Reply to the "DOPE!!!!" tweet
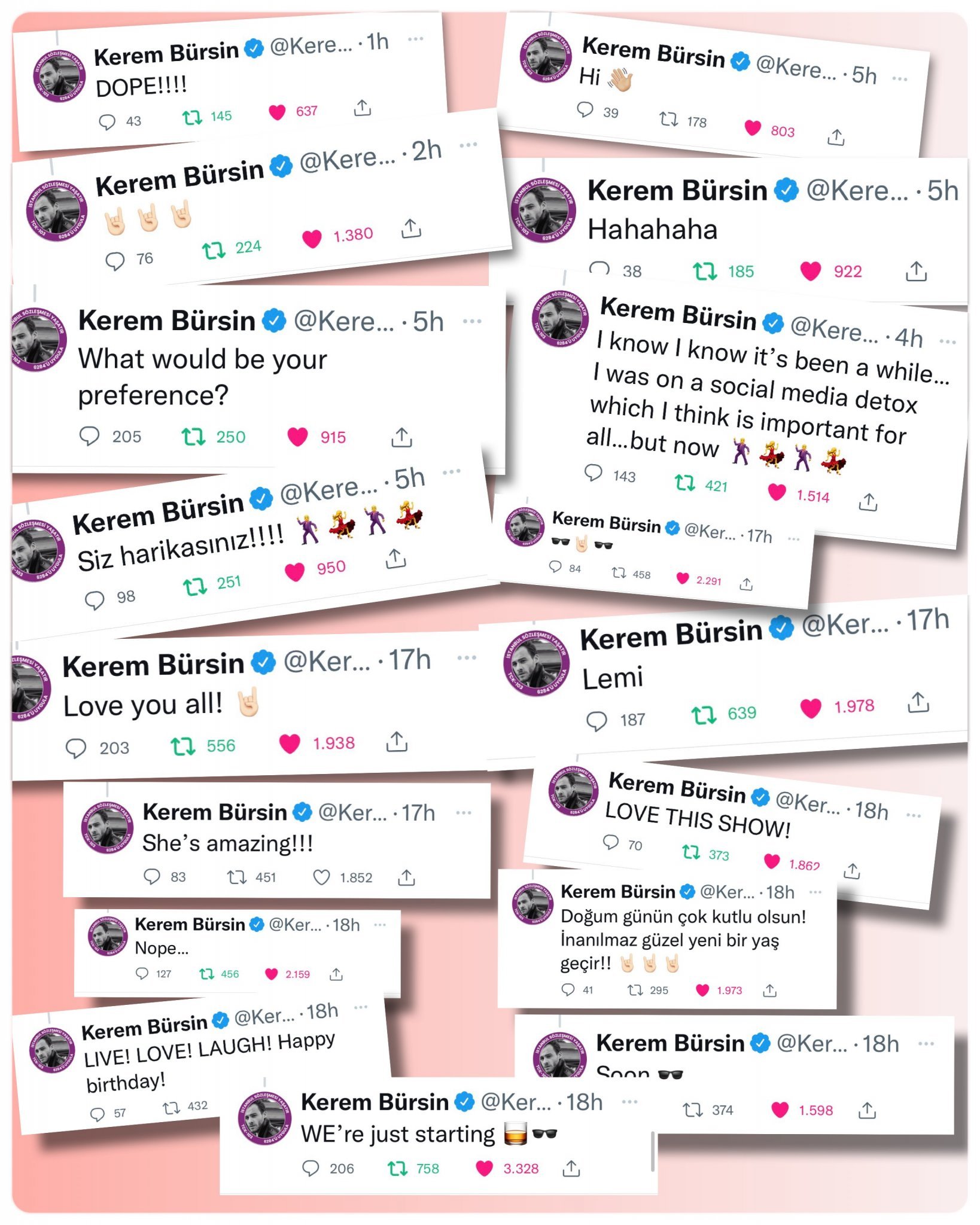This screenshot has width=980, height=1225. [107, 122]
